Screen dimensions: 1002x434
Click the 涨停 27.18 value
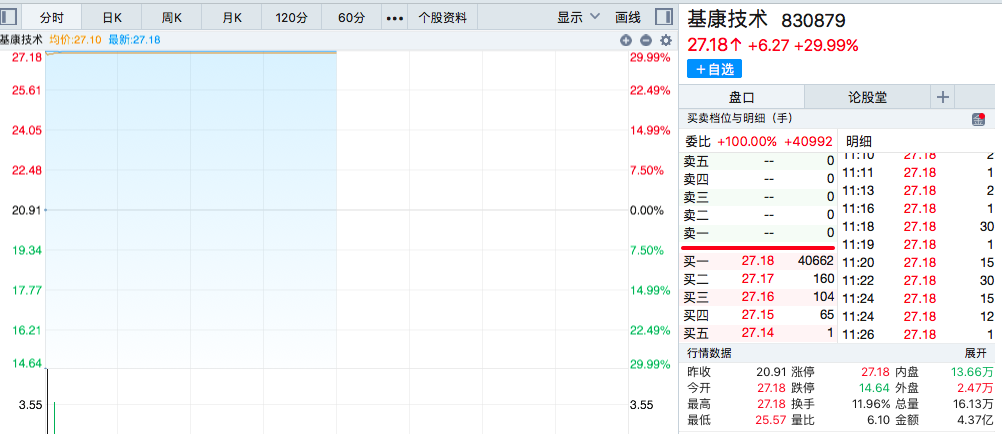(x=874, y=372)
